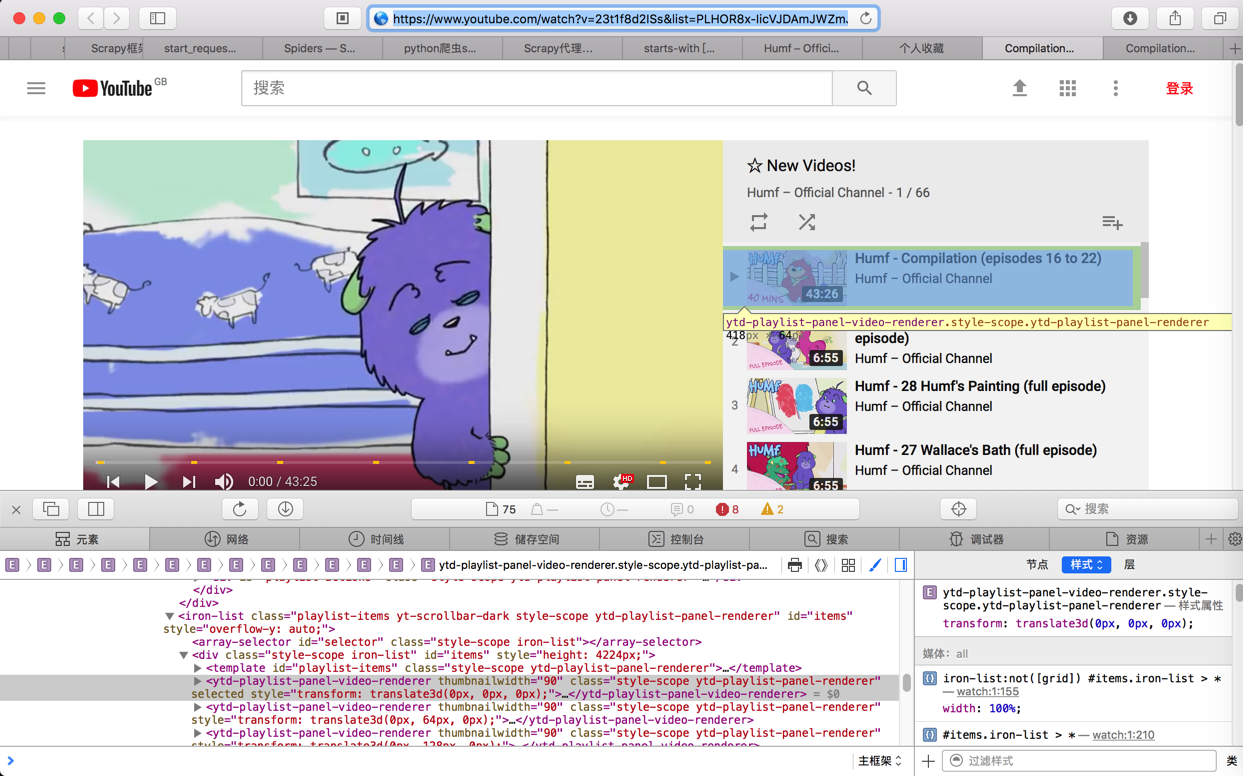
Task: Click the inspector download web archive icon
Action: 285,509
